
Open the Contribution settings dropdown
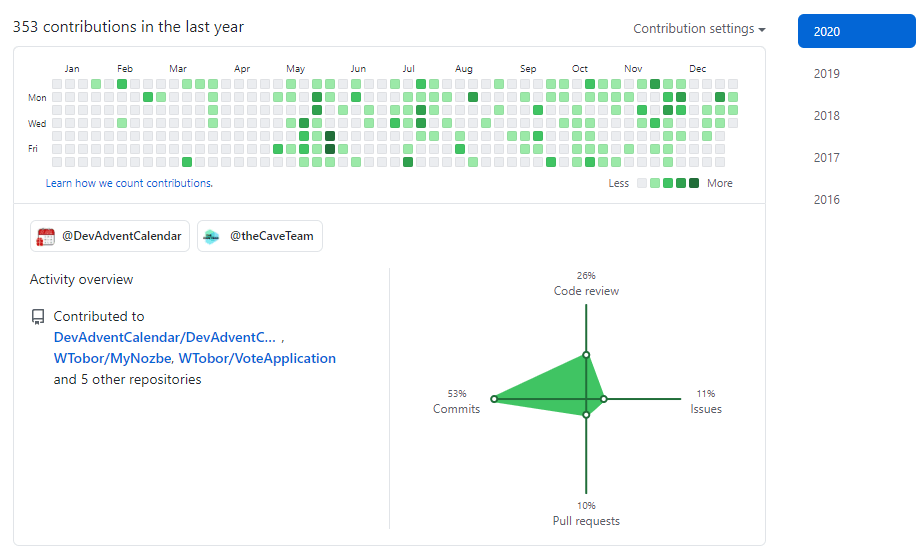(x=699, y=29)
